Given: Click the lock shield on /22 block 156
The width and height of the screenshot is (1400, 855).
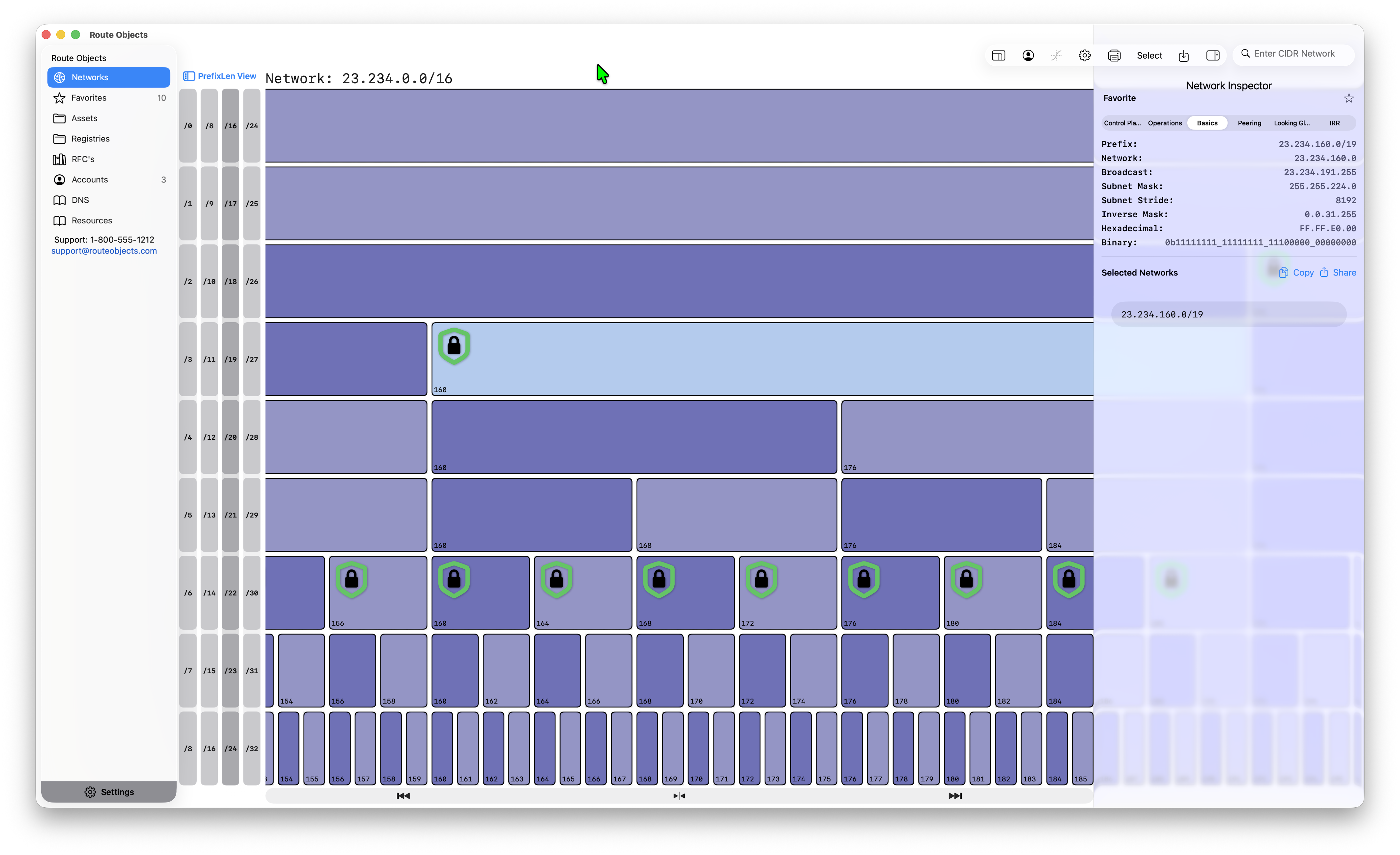Looking at the screenshot, I should (352, 579).
